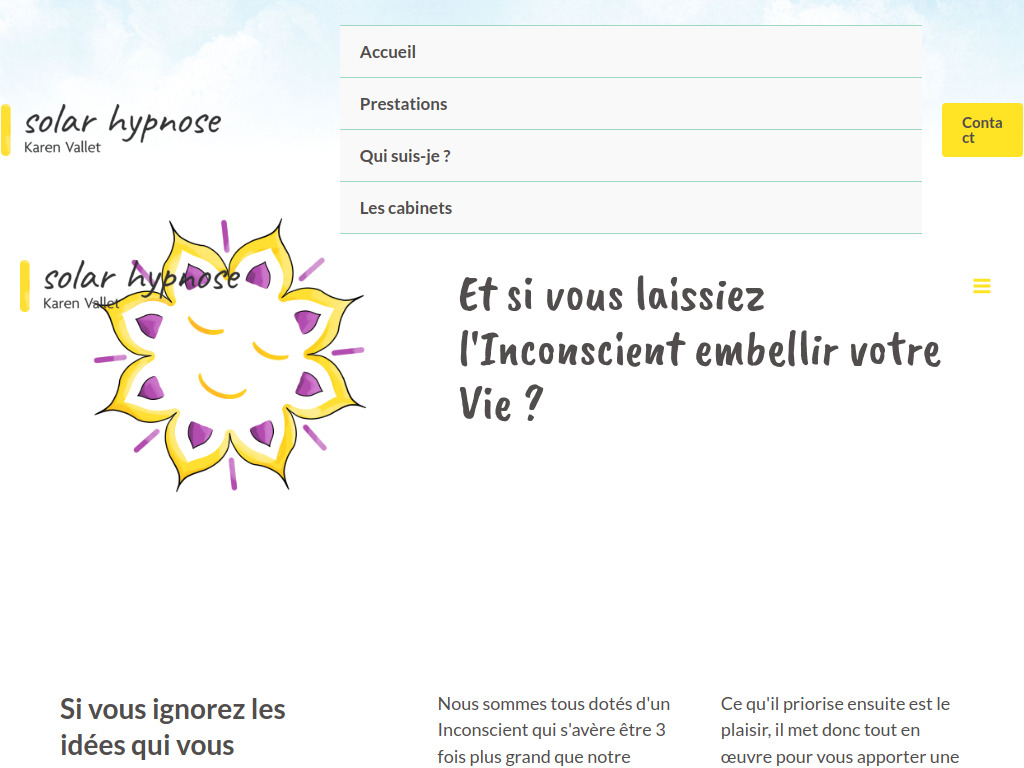1024x768 pixels.
Task: Click the headline about l'Inconscient
Action: pyautogui.click(x=698, y=350)
